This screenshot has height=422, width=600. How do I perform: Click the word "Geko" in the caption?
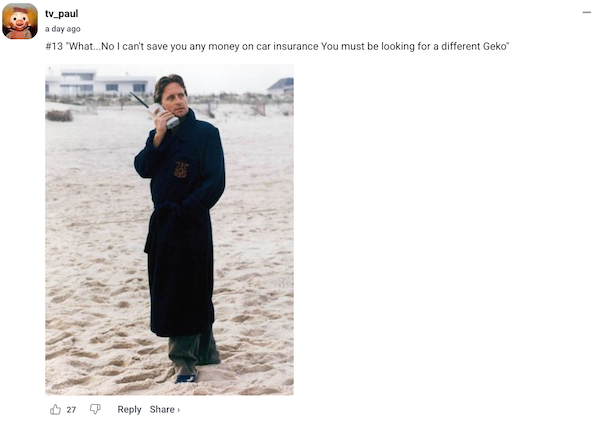click(x=496, y=46)
